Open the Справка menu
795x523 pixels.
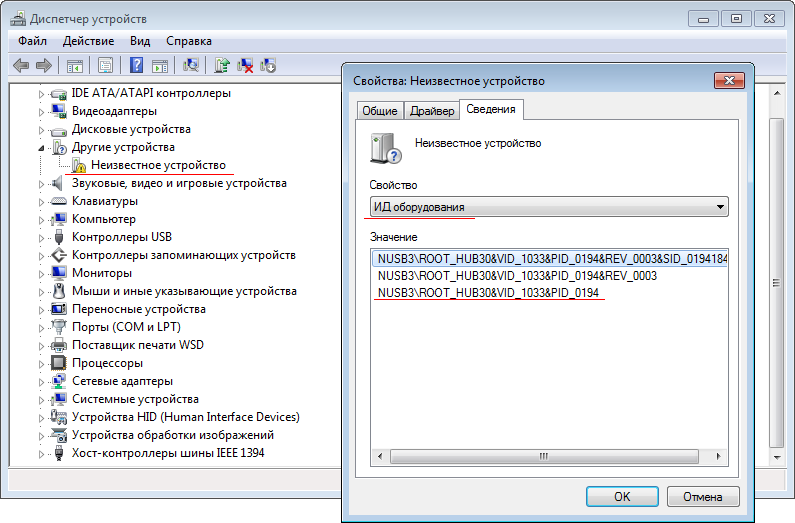coord(189,41)
